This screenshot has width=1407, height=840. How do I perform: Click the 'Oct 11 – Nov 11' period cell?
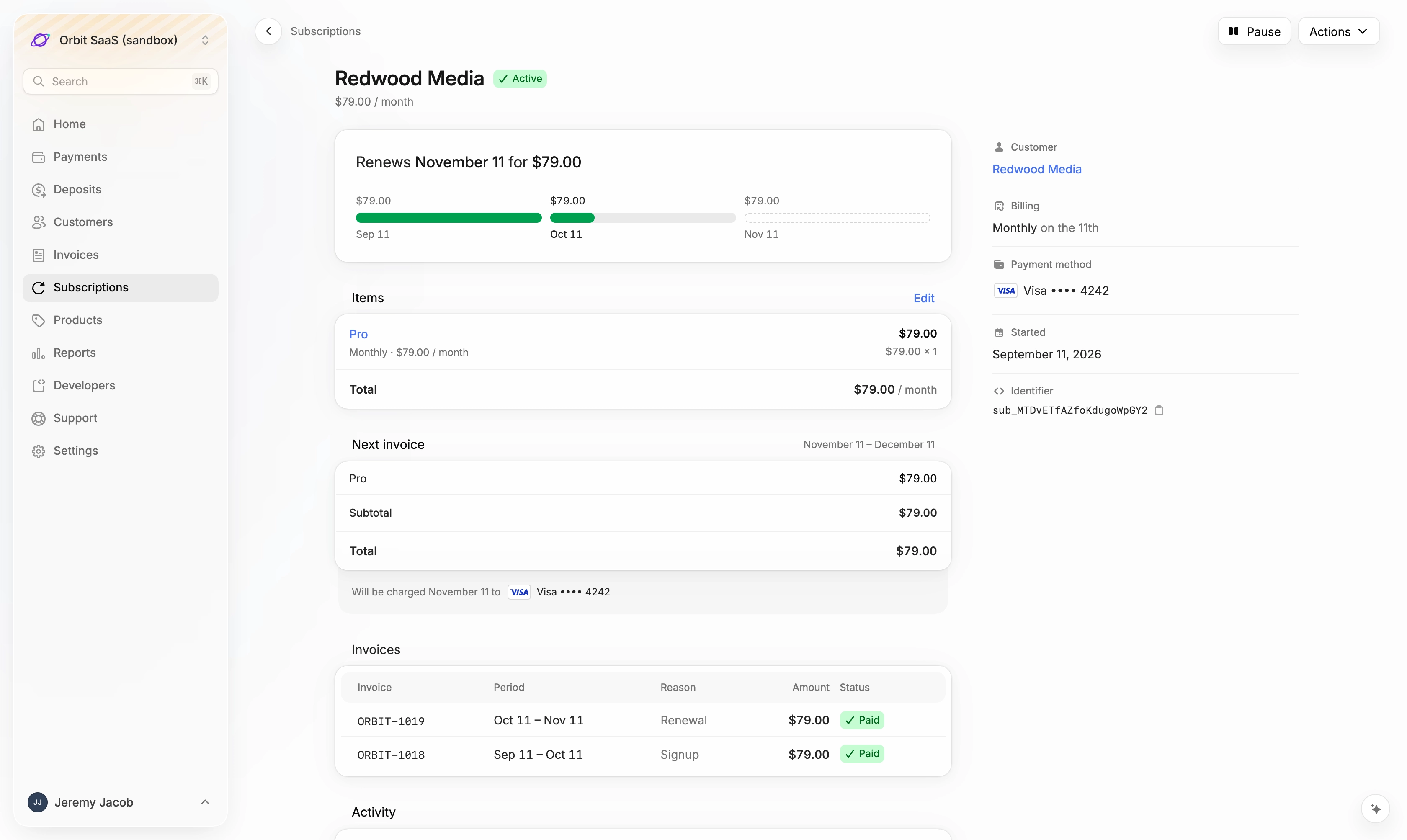tap(538, 721)
